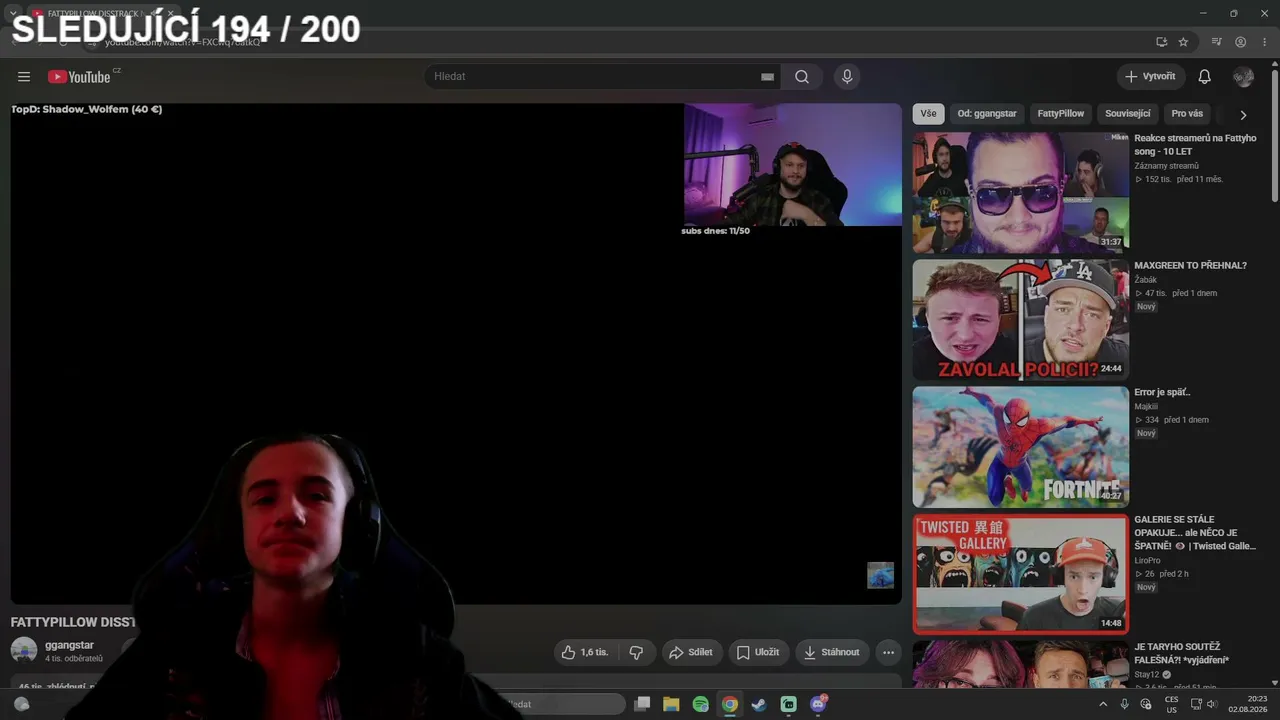Screen dimensions: 1280x720
Task: Click the install/cast icon in address bar
Action: point(1161,42)
